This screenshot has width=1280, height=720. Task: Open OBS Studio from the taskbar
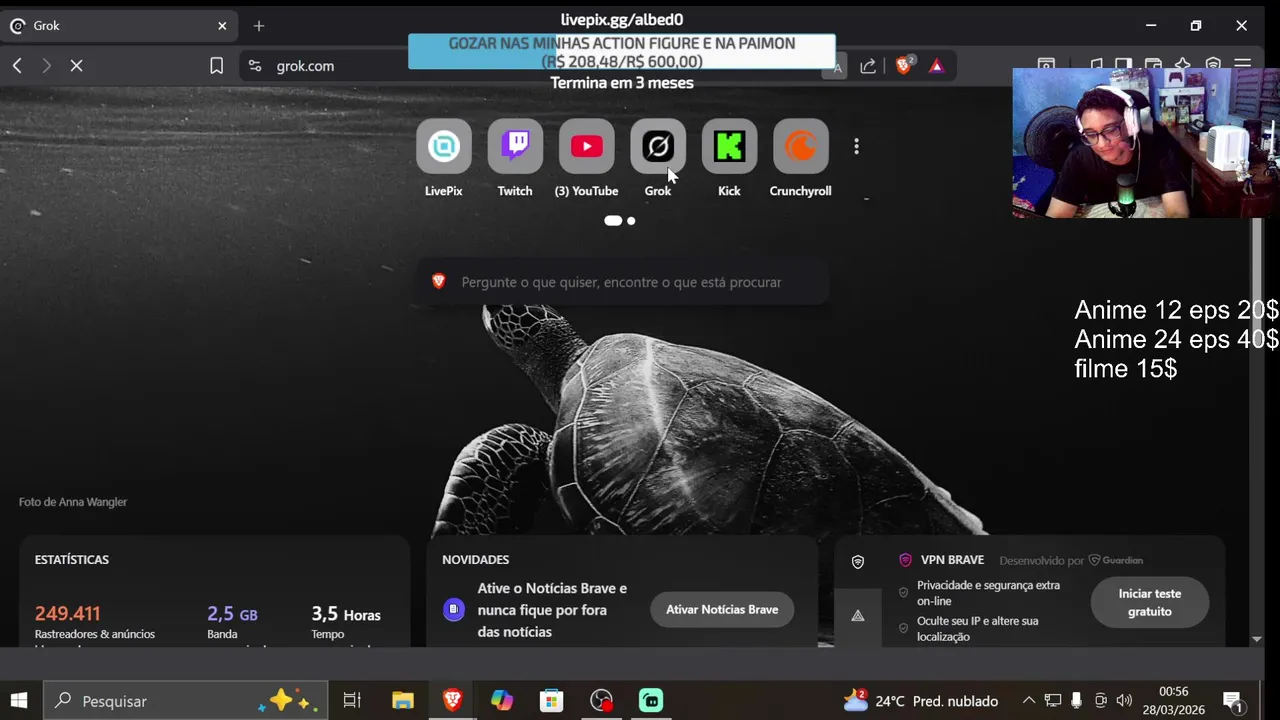pyautogui.click(x=601, y=701)
